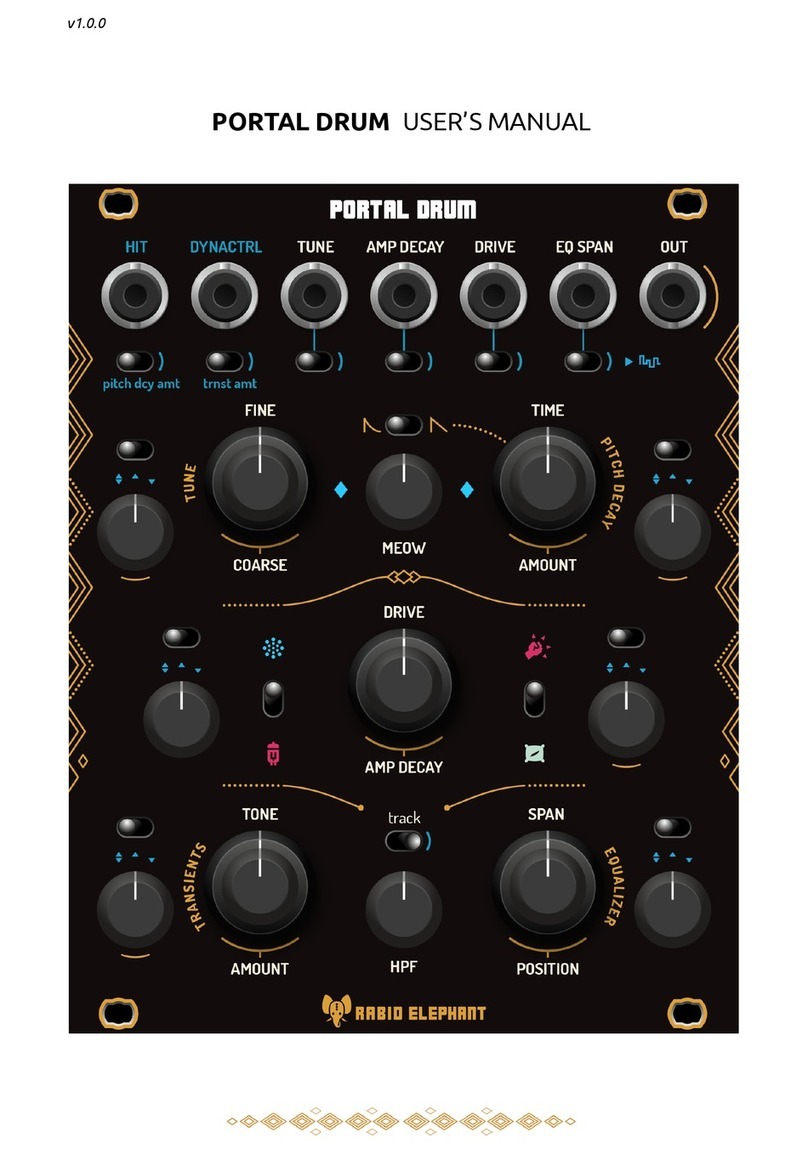Toggle the pitch dcy amt switch
808x1154 pixels.
tap(135, 361)
